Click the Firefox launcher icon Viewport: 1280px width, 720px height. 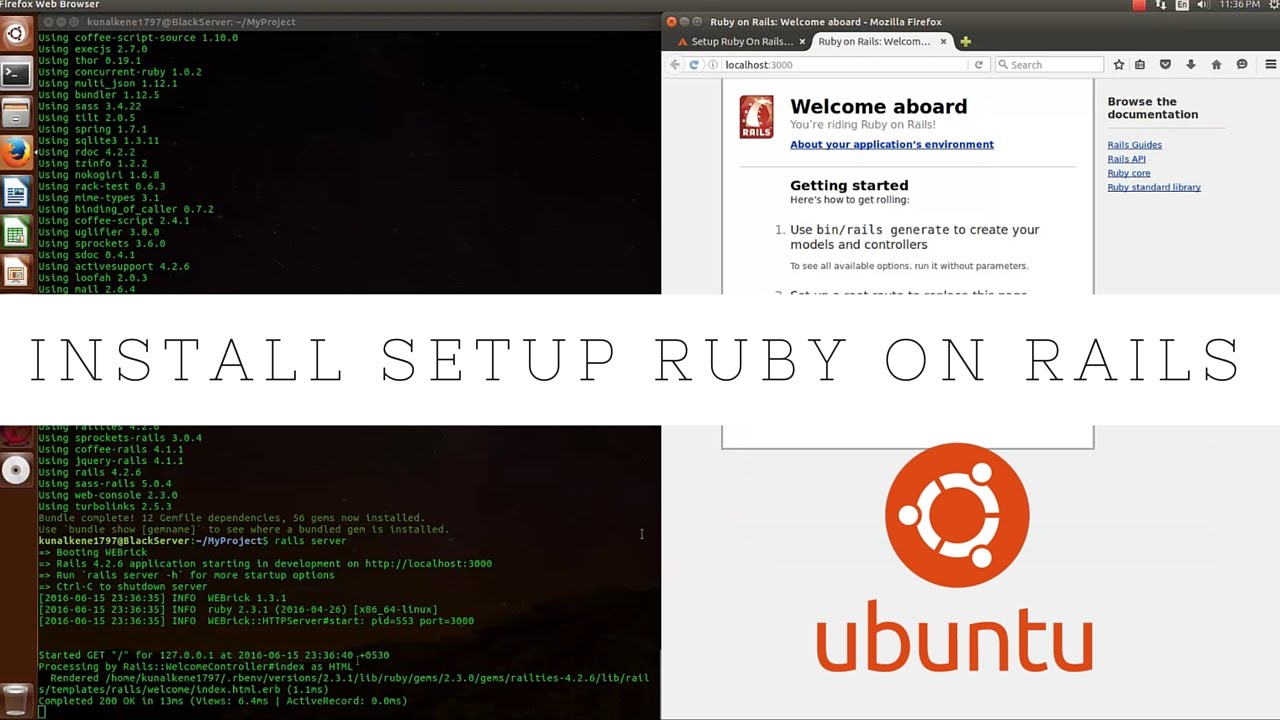pos(16,152)
